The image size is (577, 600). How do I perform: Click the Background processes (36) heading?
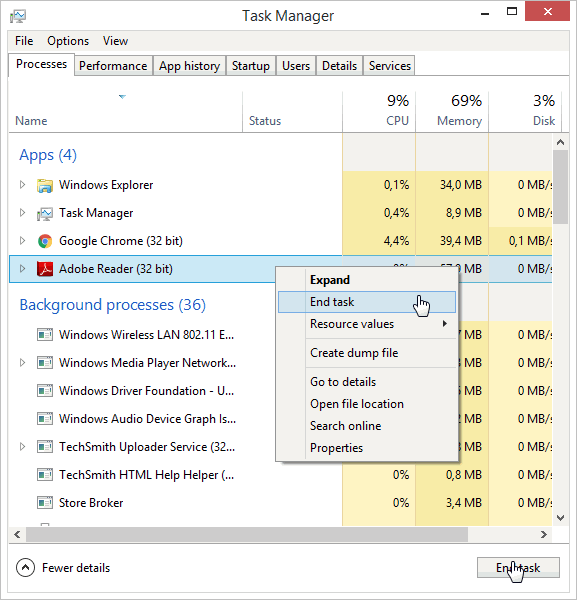pos(112,305)
